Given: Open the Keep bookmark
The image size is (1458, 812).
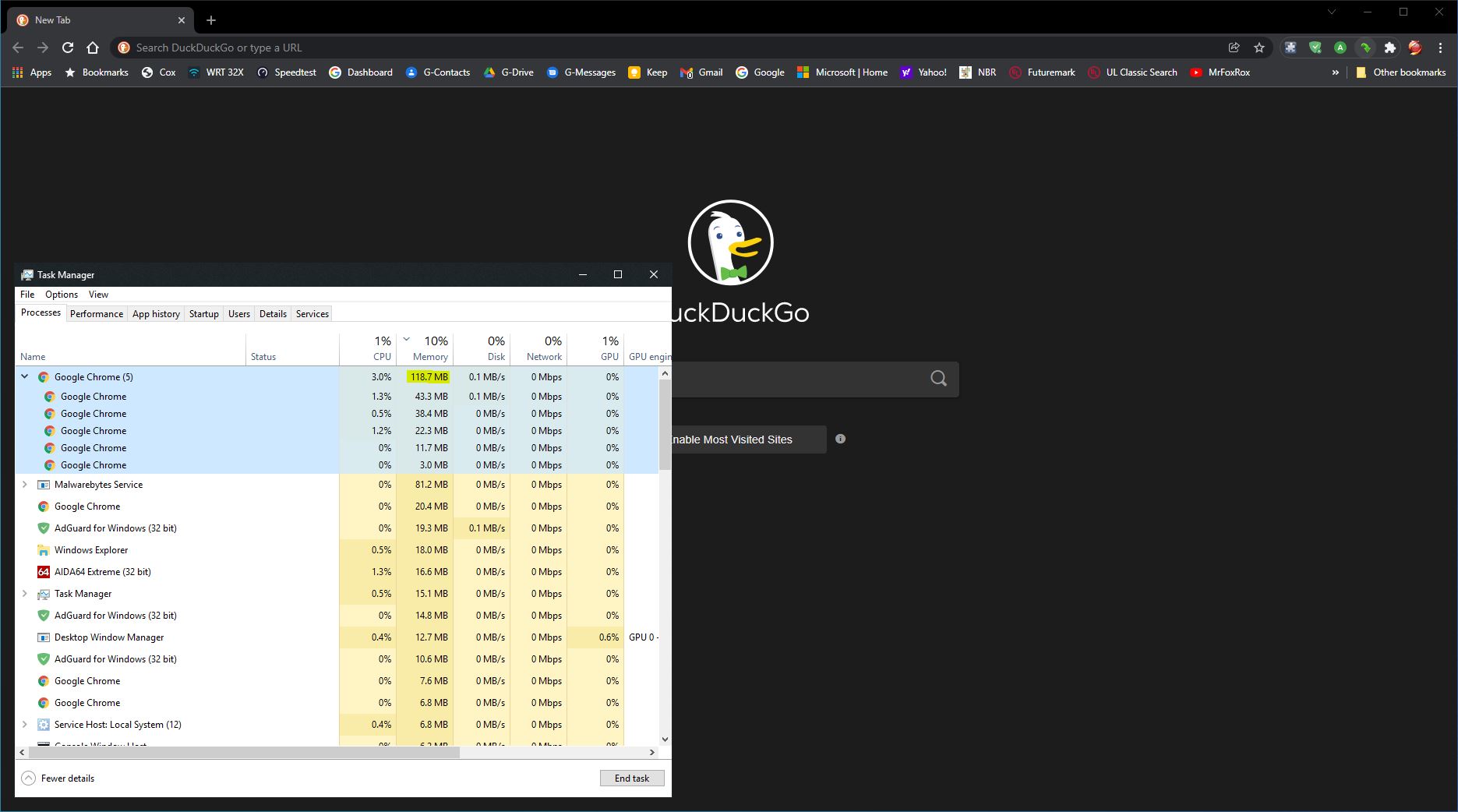Looking at the screenshot, I should coord(648,72).
